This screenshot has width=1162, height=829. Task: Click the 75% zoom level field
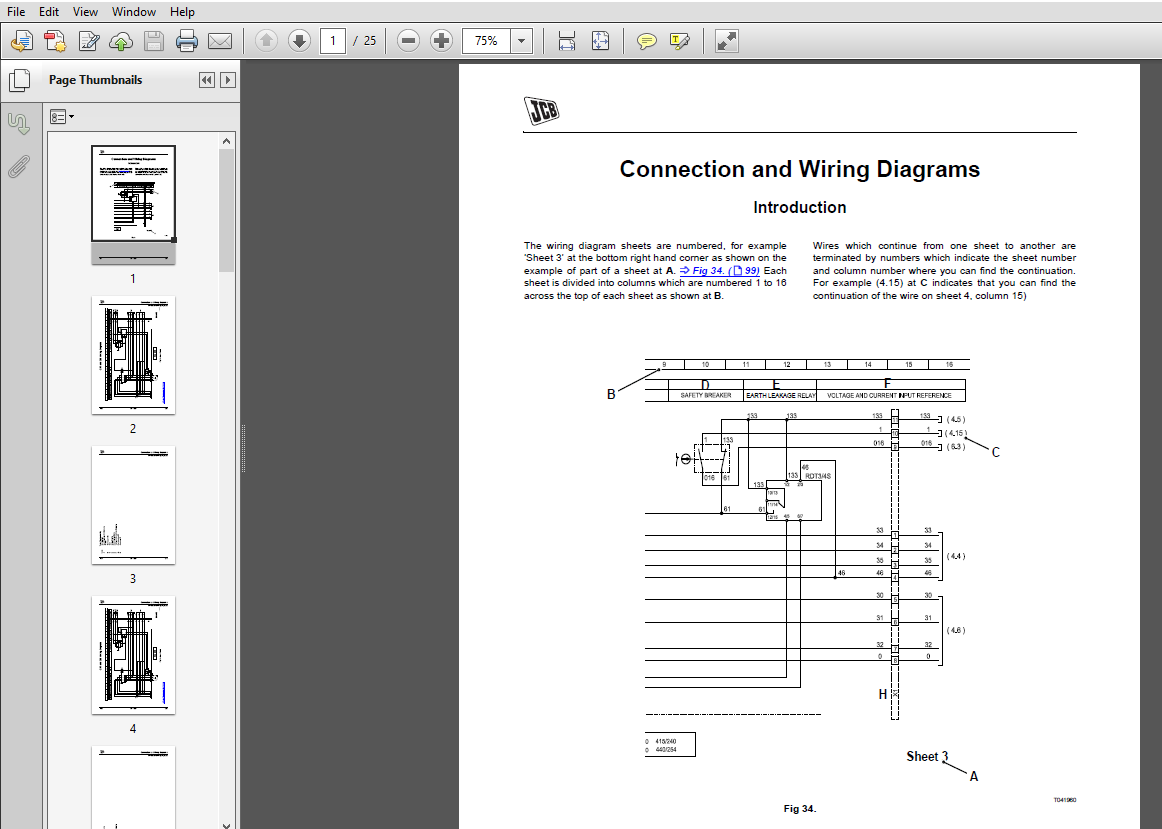click(486, 41)
